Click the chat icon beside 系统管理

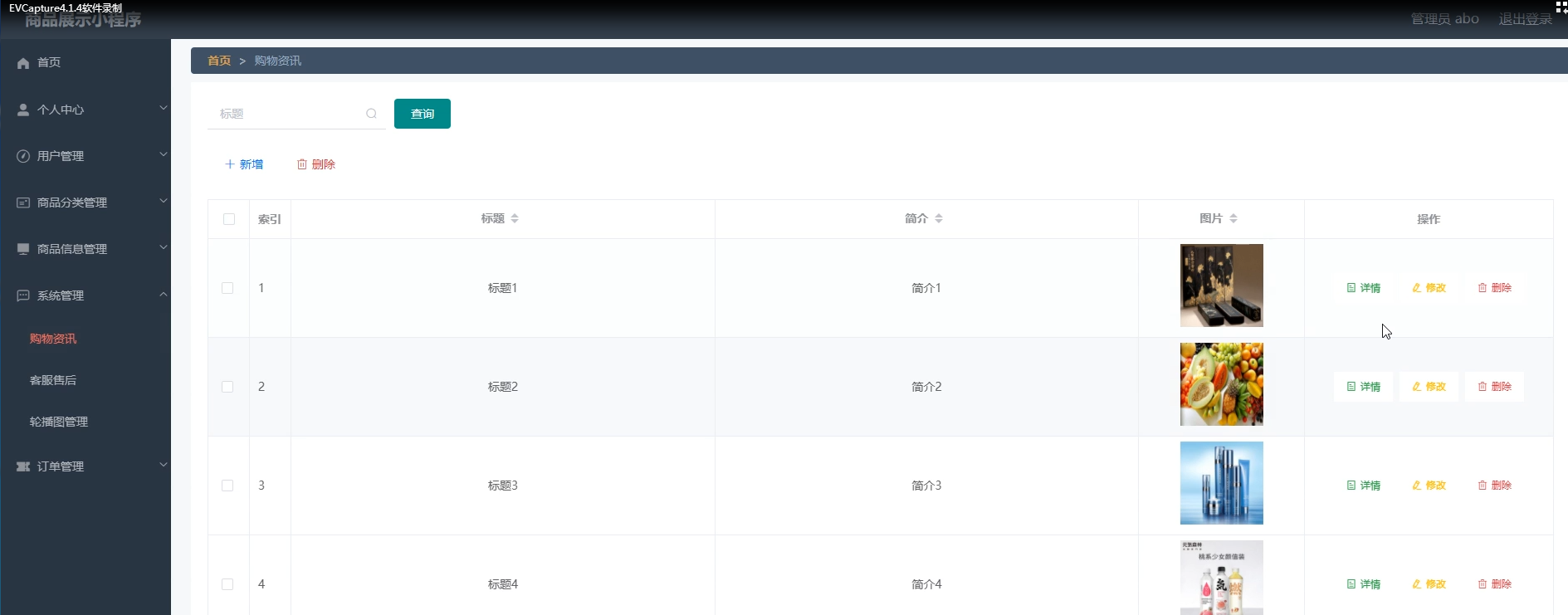23,295
